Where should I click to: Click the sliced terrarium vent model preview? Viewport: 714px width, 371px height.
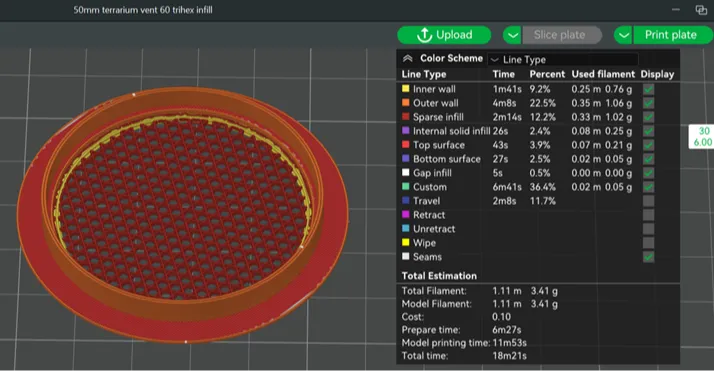click(183, 214)
